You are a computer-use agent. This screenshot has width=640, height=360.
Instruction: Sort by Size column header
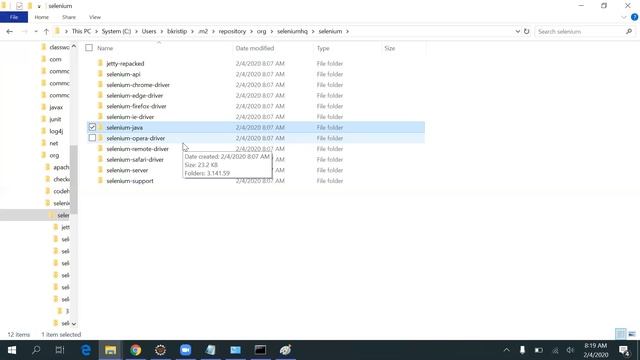(x=390, y=48)
